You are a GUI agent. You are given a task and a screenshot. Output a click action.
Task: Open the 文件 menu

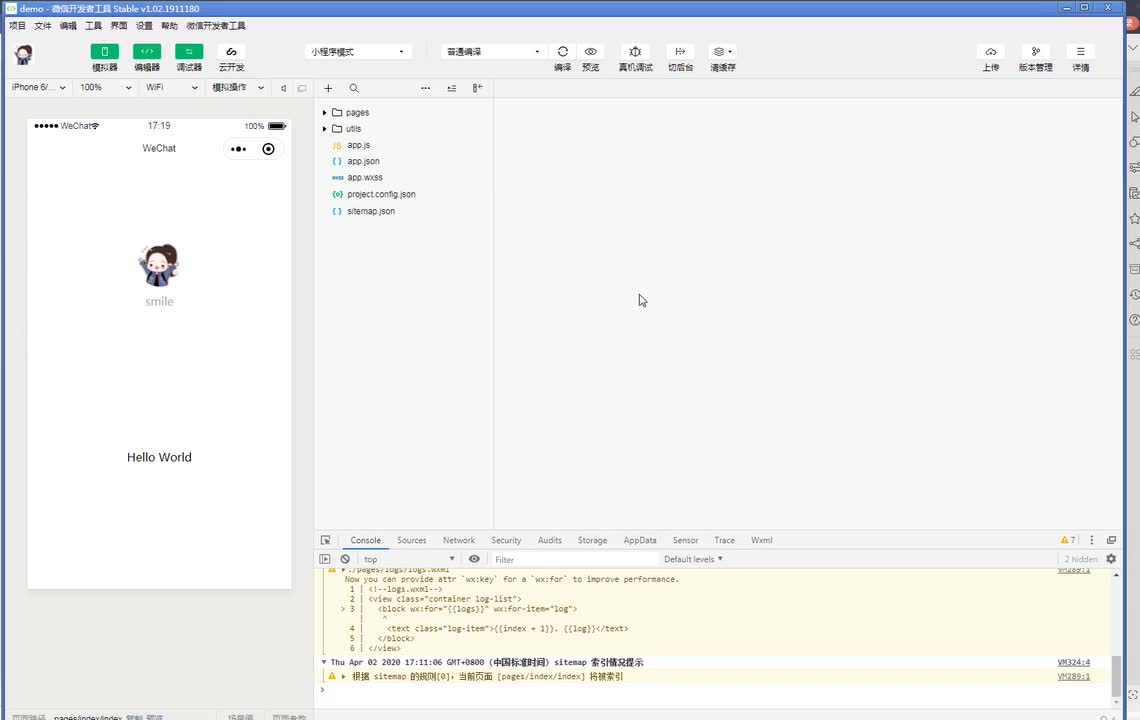pos(43,25)
